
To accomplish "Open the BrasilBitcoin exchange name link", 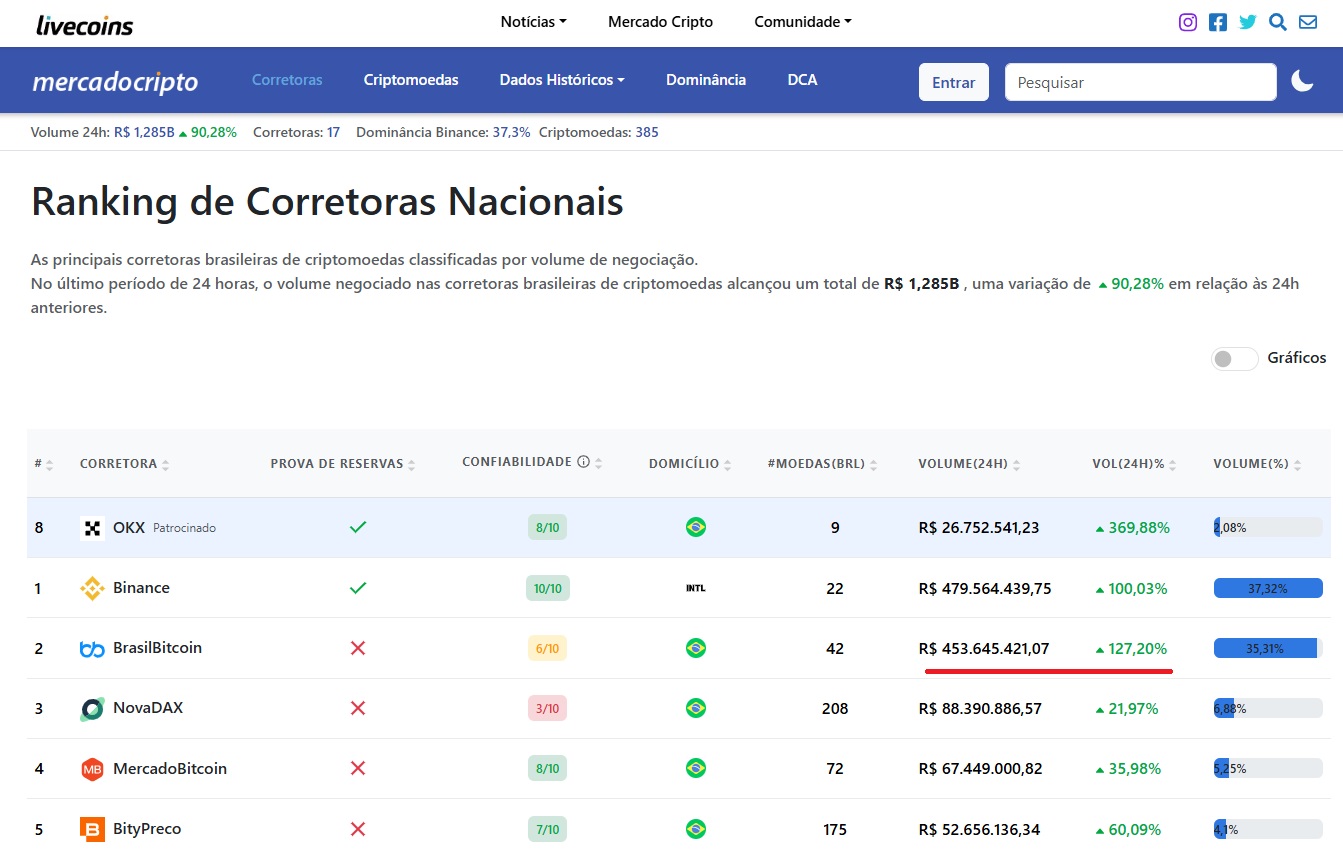I will point(157,648).
